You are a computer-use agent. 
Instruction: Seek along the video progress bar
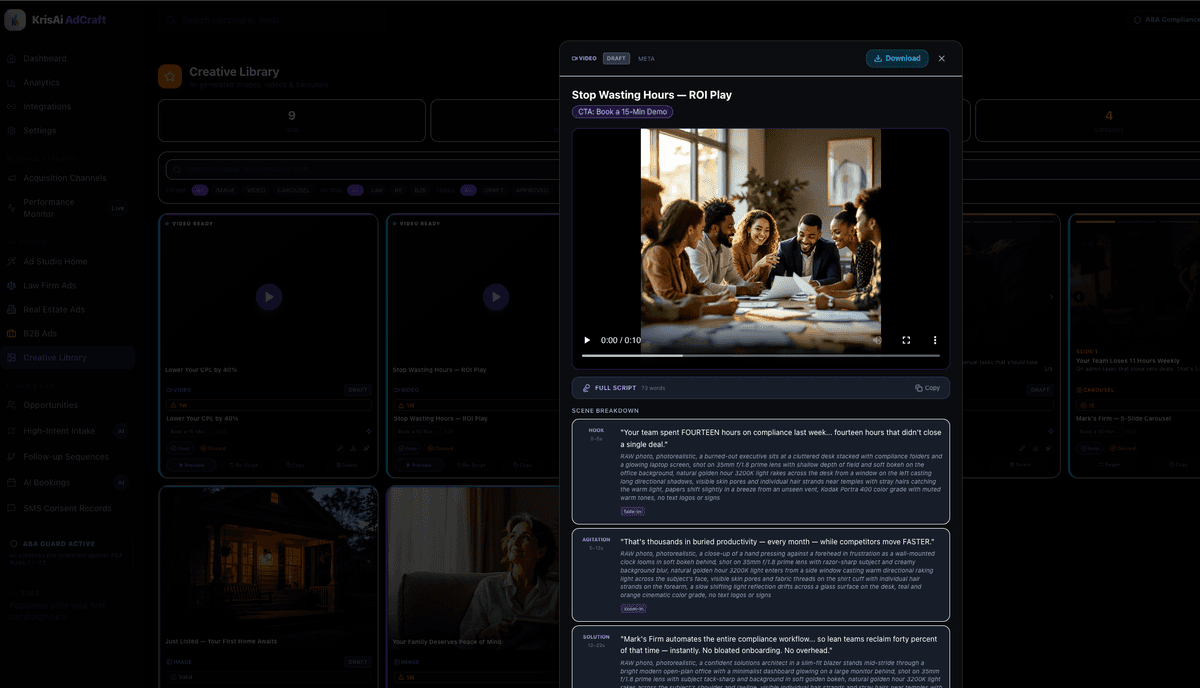(761, 356)
